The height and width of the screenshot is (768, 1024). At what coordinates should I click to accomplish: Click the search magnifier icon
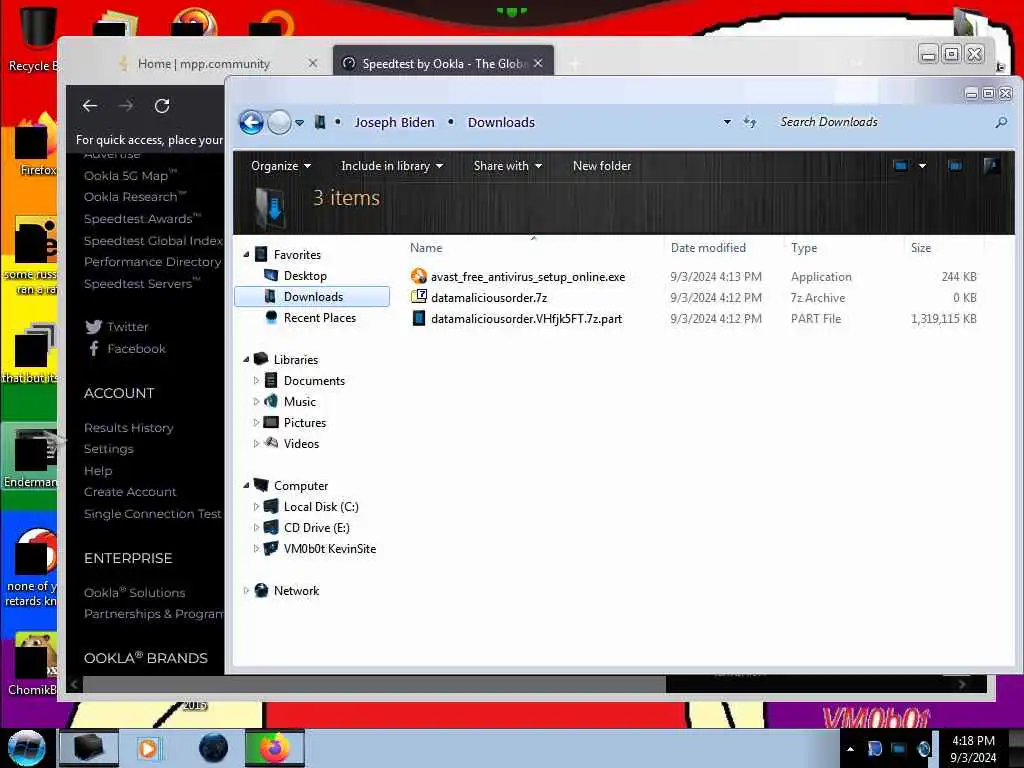coord(1001,122)
